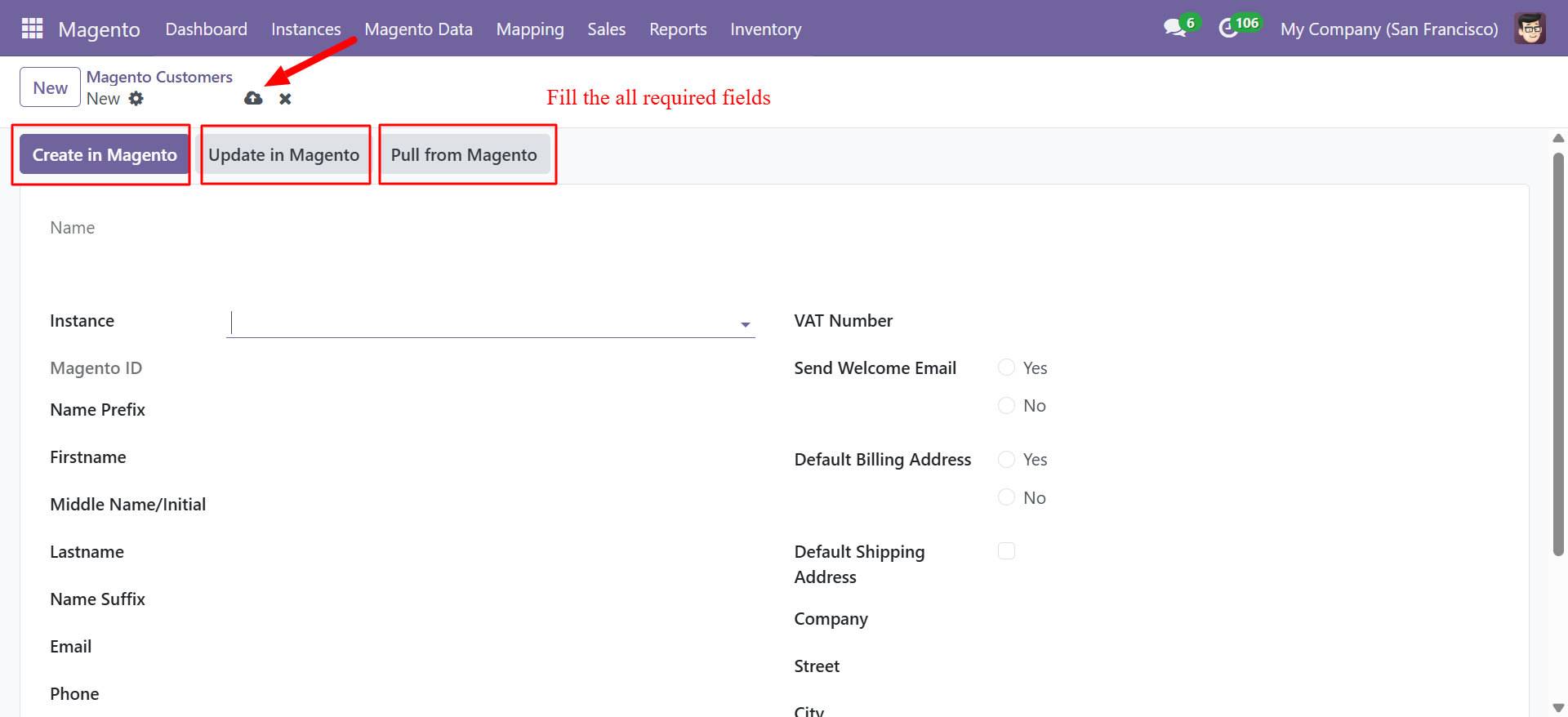Viewport: 1568px width, 717px height.
Task: Click the Company field label
Action: (831, 619)
